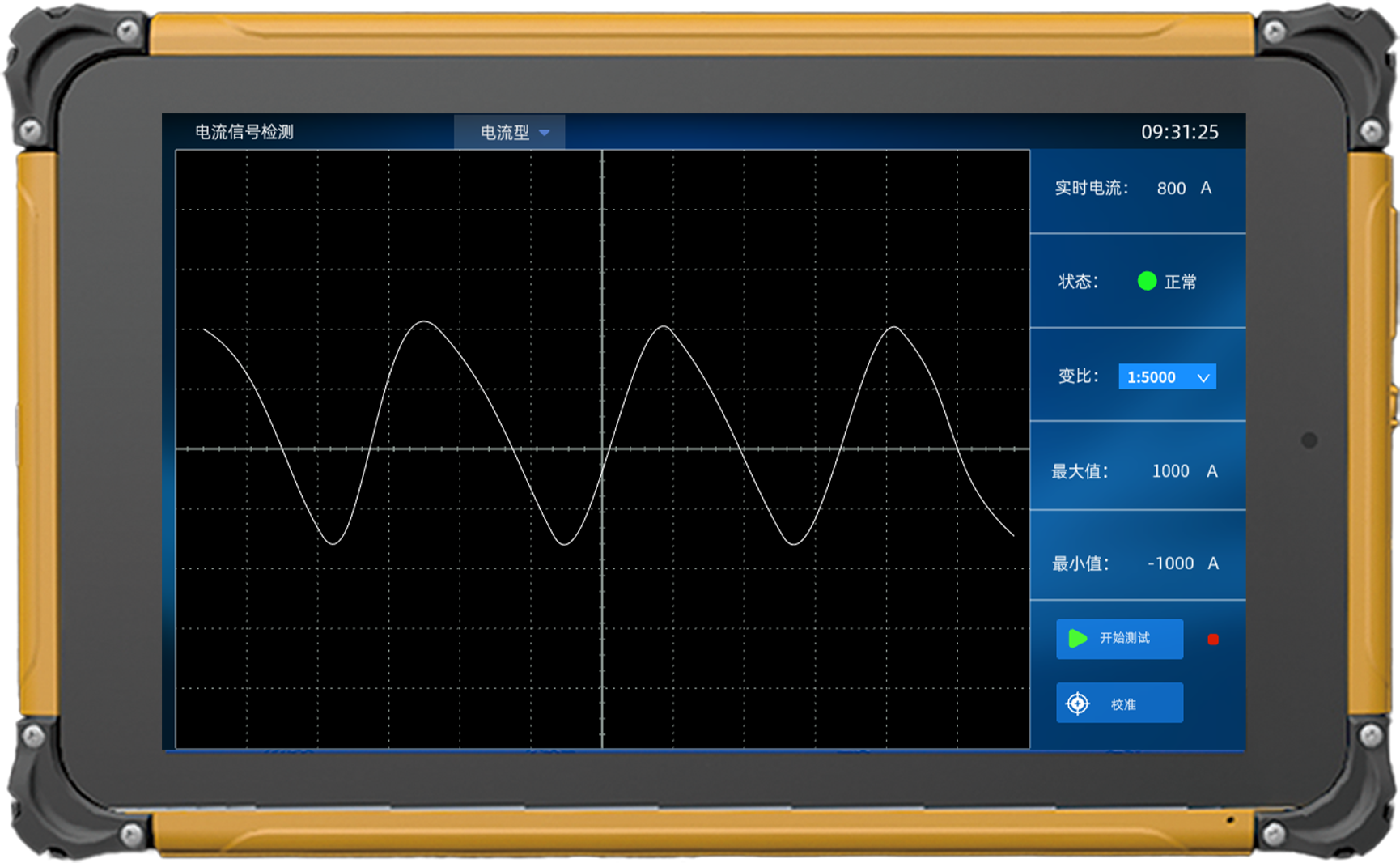Click the 变比 label
Screen dimensions: 1400x863
tap(1078, 376)
